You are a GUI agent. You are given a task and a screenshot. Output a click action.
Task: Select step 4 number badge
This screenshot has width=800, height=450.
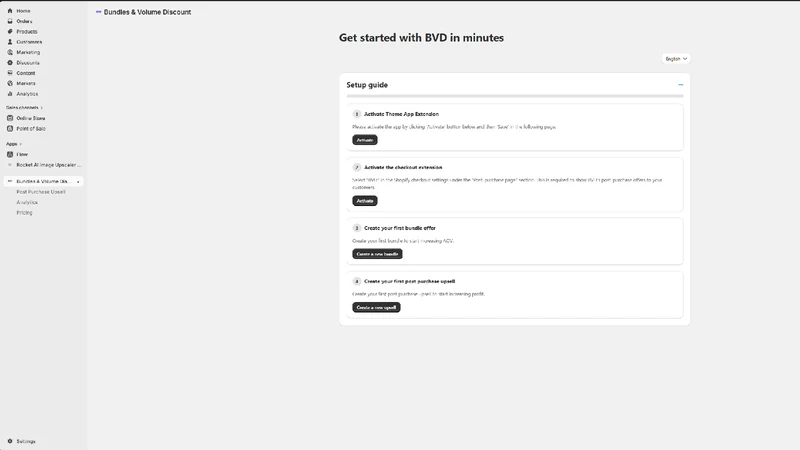(x=357, y=281)
